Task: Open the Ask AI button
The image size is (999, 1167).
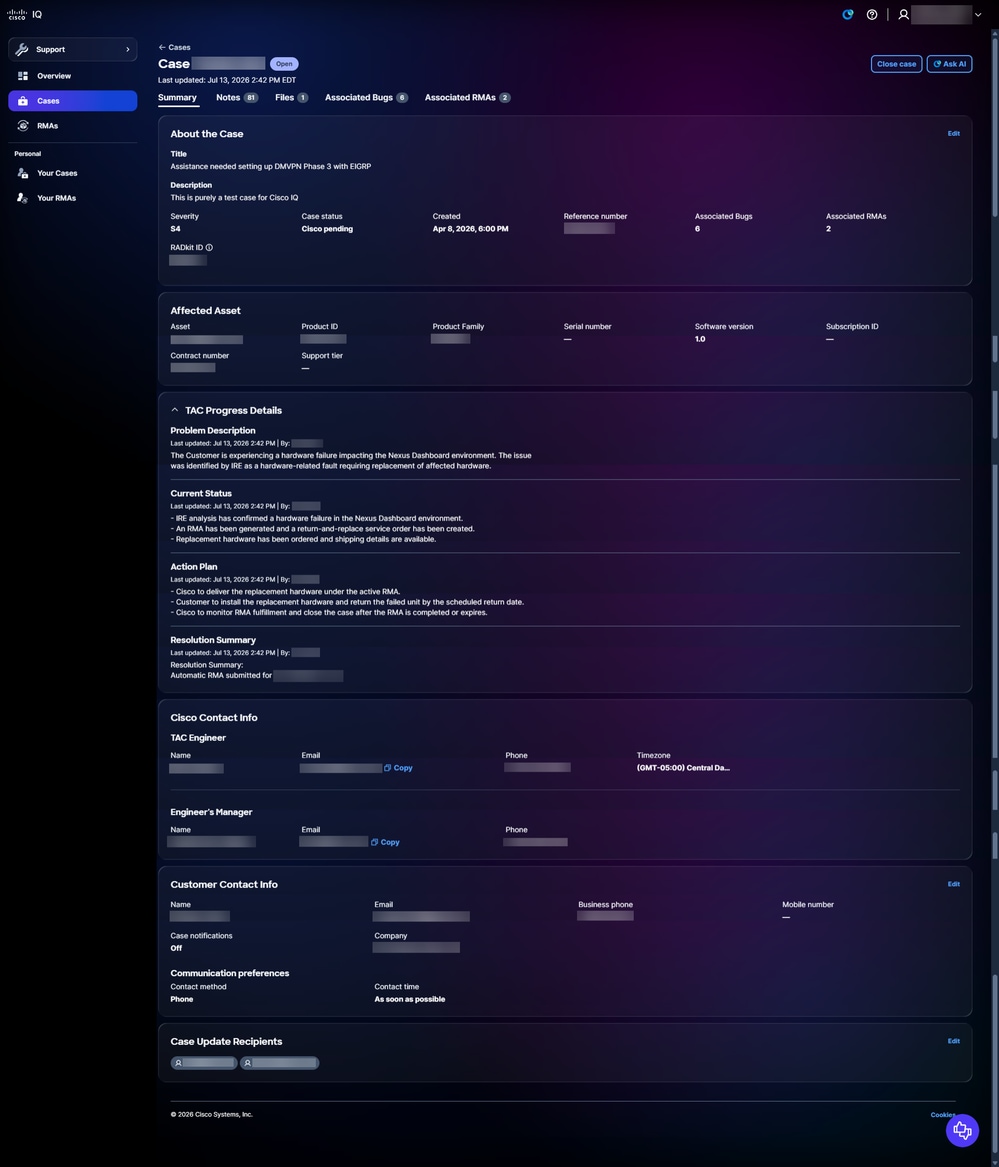Action: pyautogui.click(x=949, y=64)
